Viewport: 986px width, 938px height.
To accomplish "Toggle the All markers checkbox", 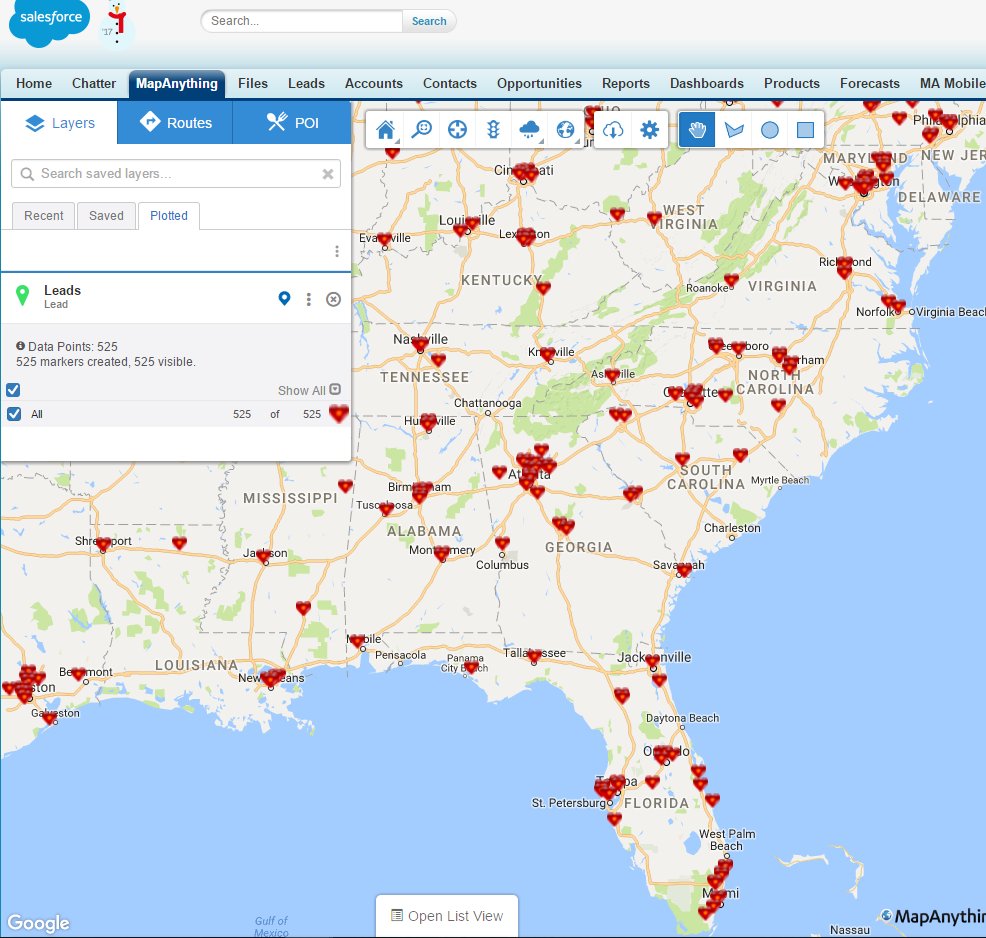I will pos(14,414).
